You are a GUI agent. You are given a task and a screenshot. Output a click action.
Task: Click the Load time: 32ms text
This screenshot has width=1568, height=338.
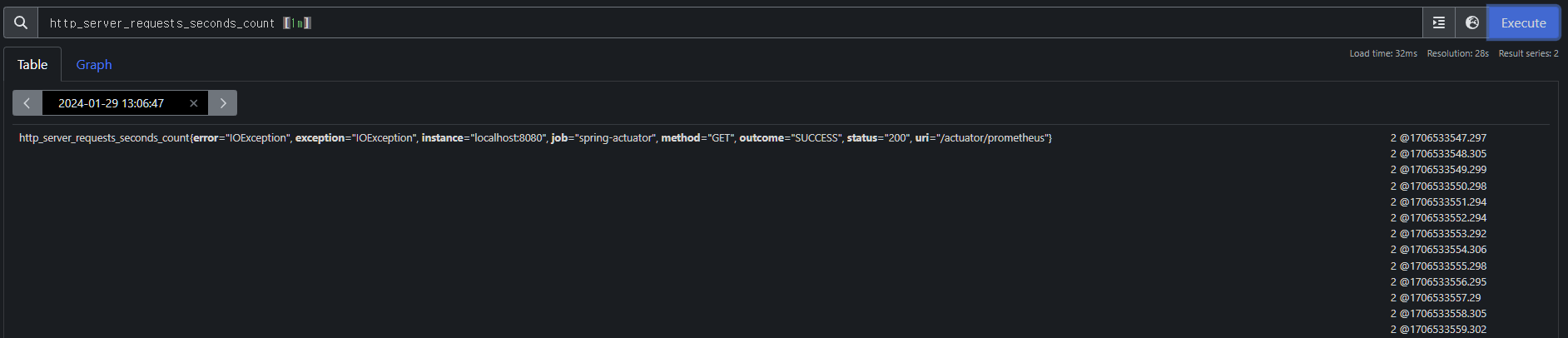coord(1382,53)
